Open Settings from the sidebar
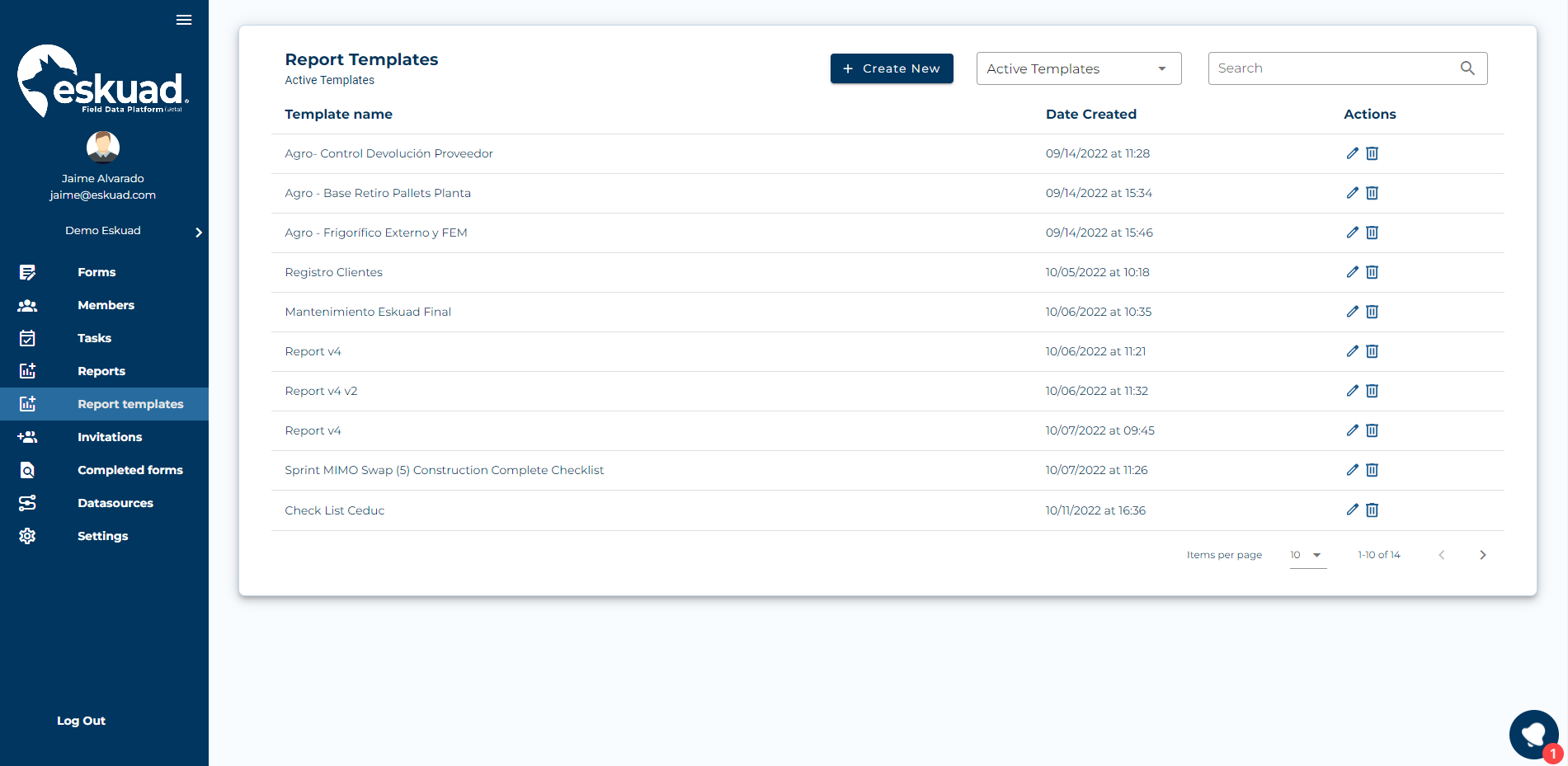 tap(102, 536)
